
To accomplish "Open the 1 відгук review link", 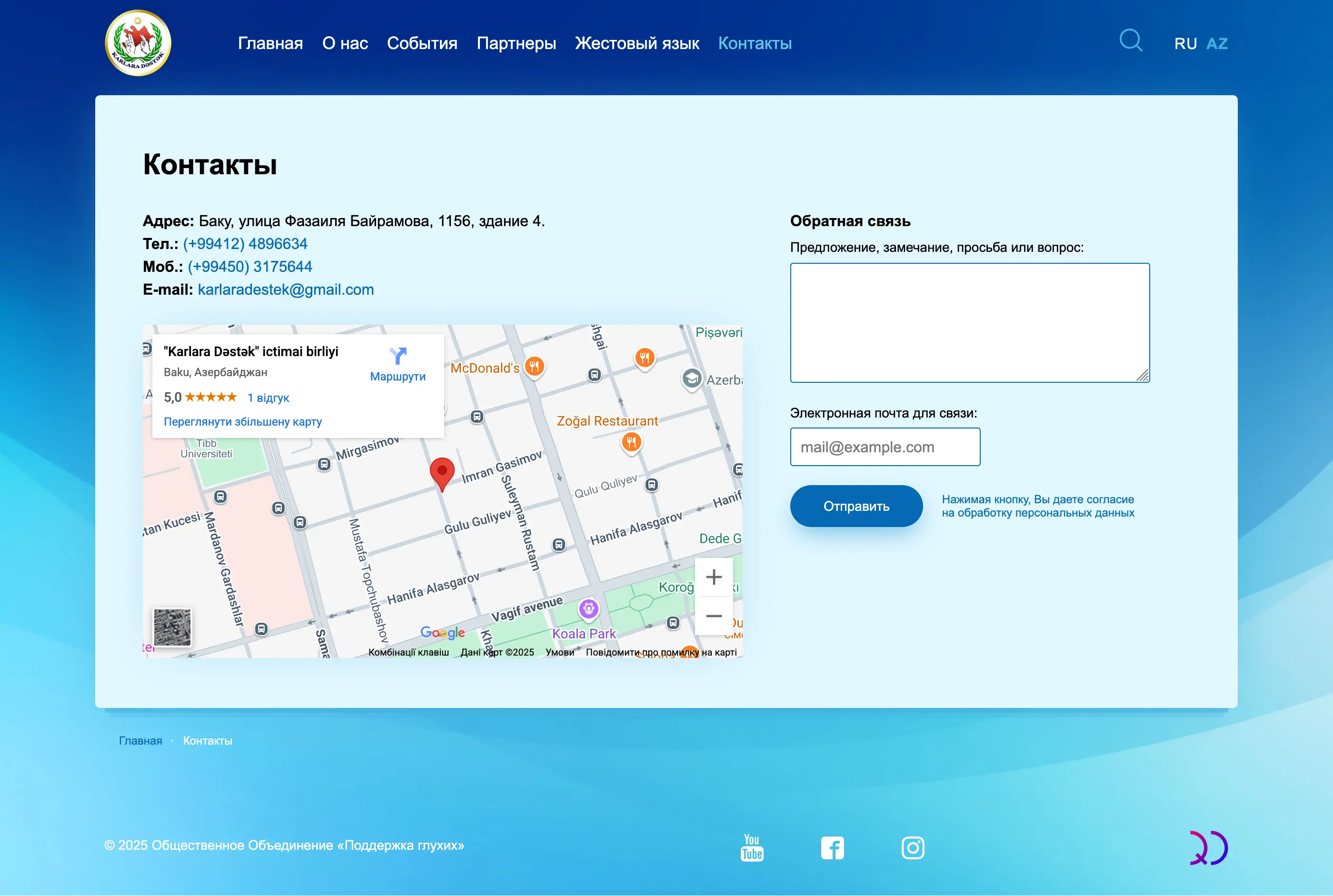I will [268, 398].
